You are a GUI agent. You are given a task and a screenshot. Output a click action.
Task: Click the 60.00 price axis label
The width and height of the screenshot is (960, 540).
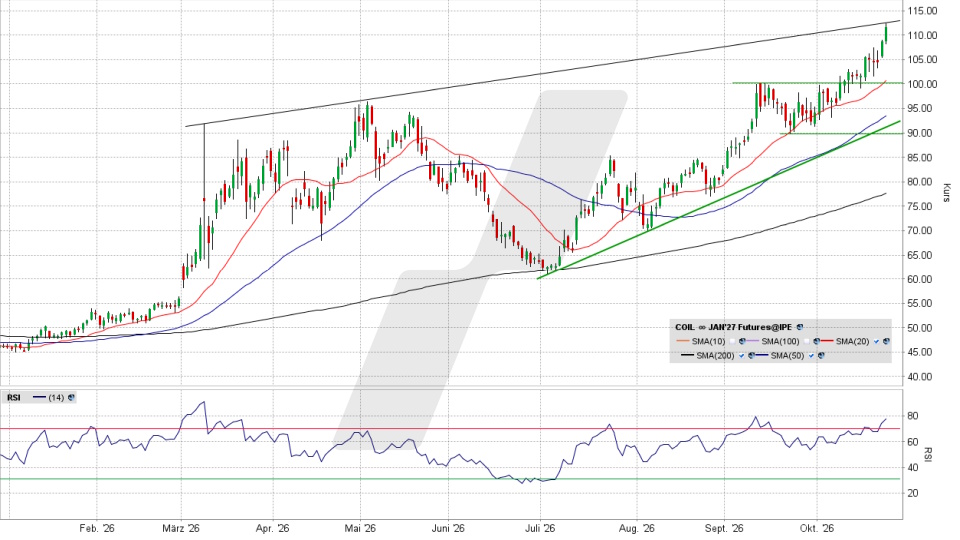point(920,279)
